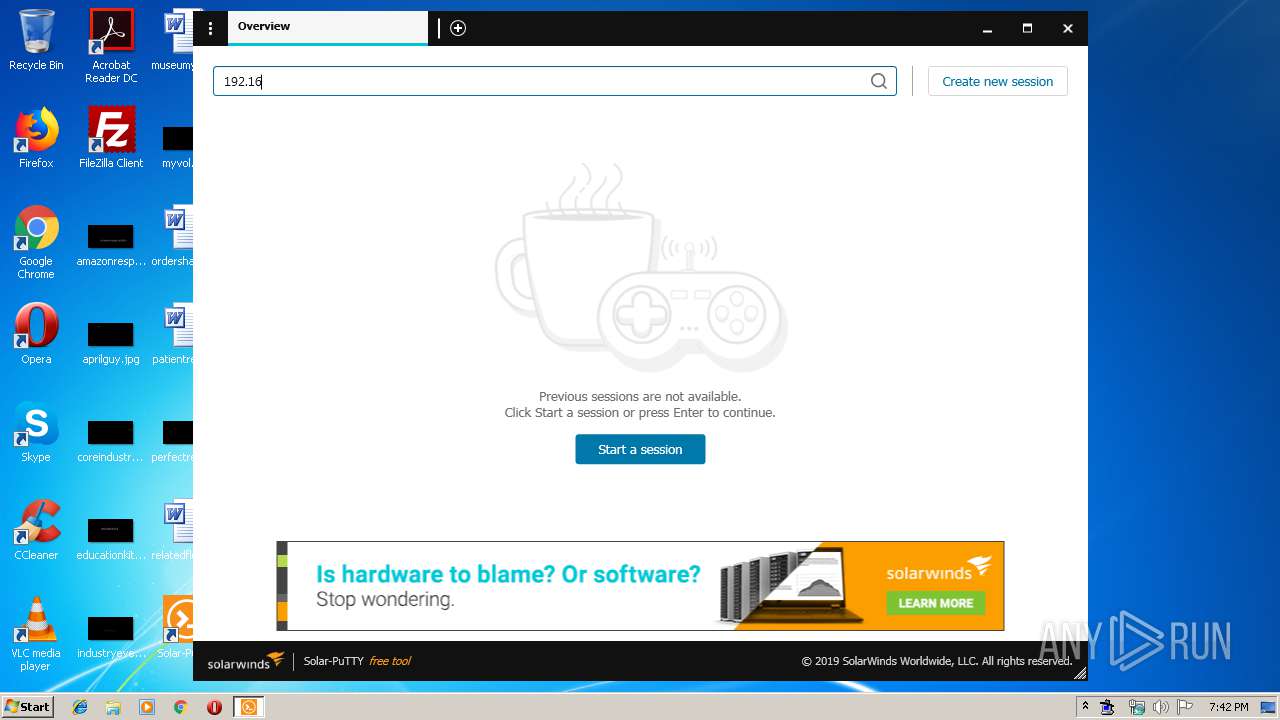The image size is (1280, 720).
Task: Open volume control in system tray
Action: (x=1160, y=707)
